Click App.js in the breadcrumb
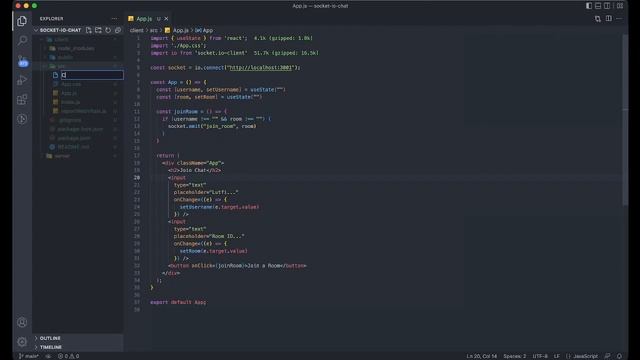 coord(180,30)
